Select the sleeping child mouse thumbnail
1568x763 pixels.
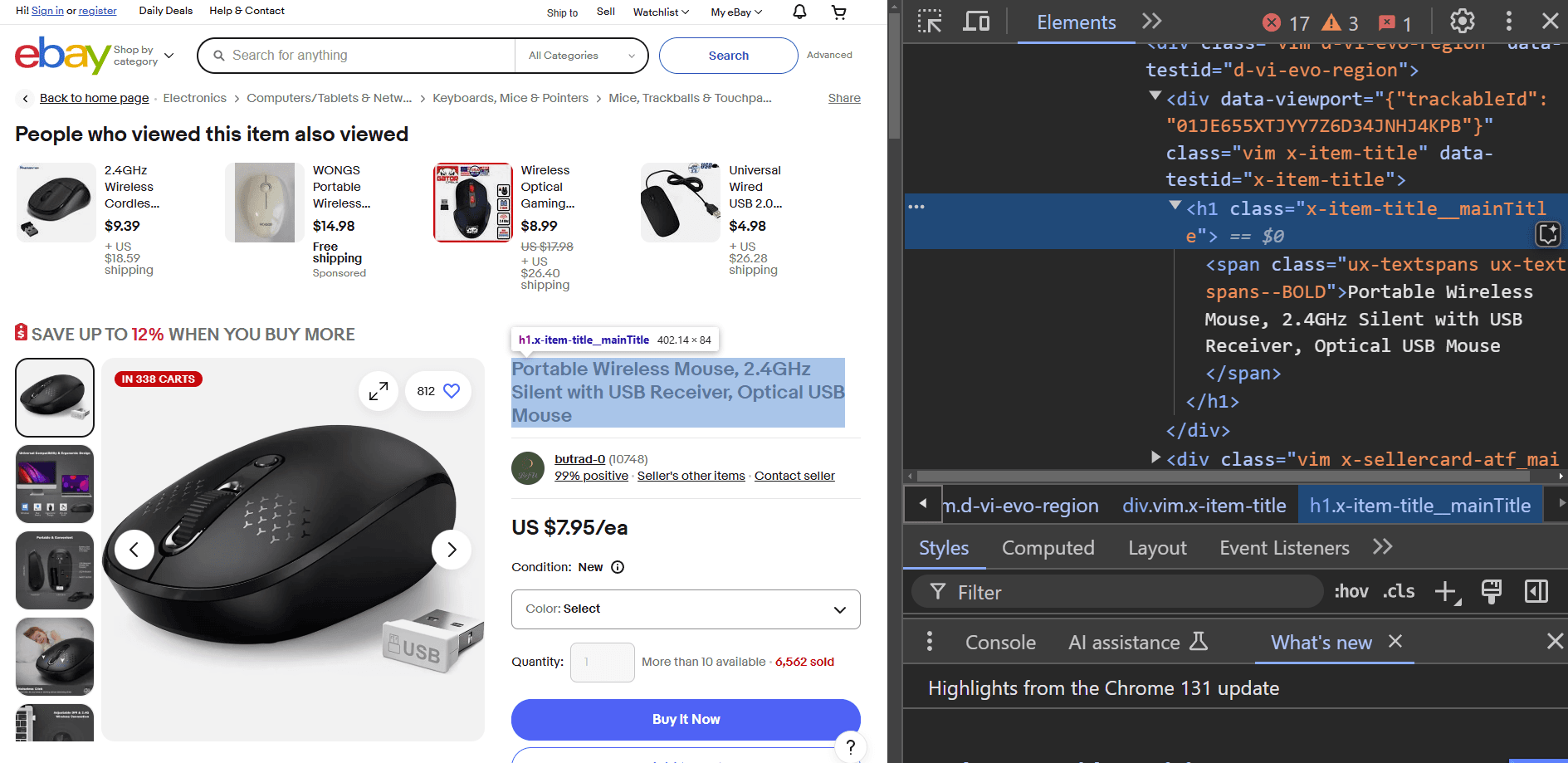(55, 656)
